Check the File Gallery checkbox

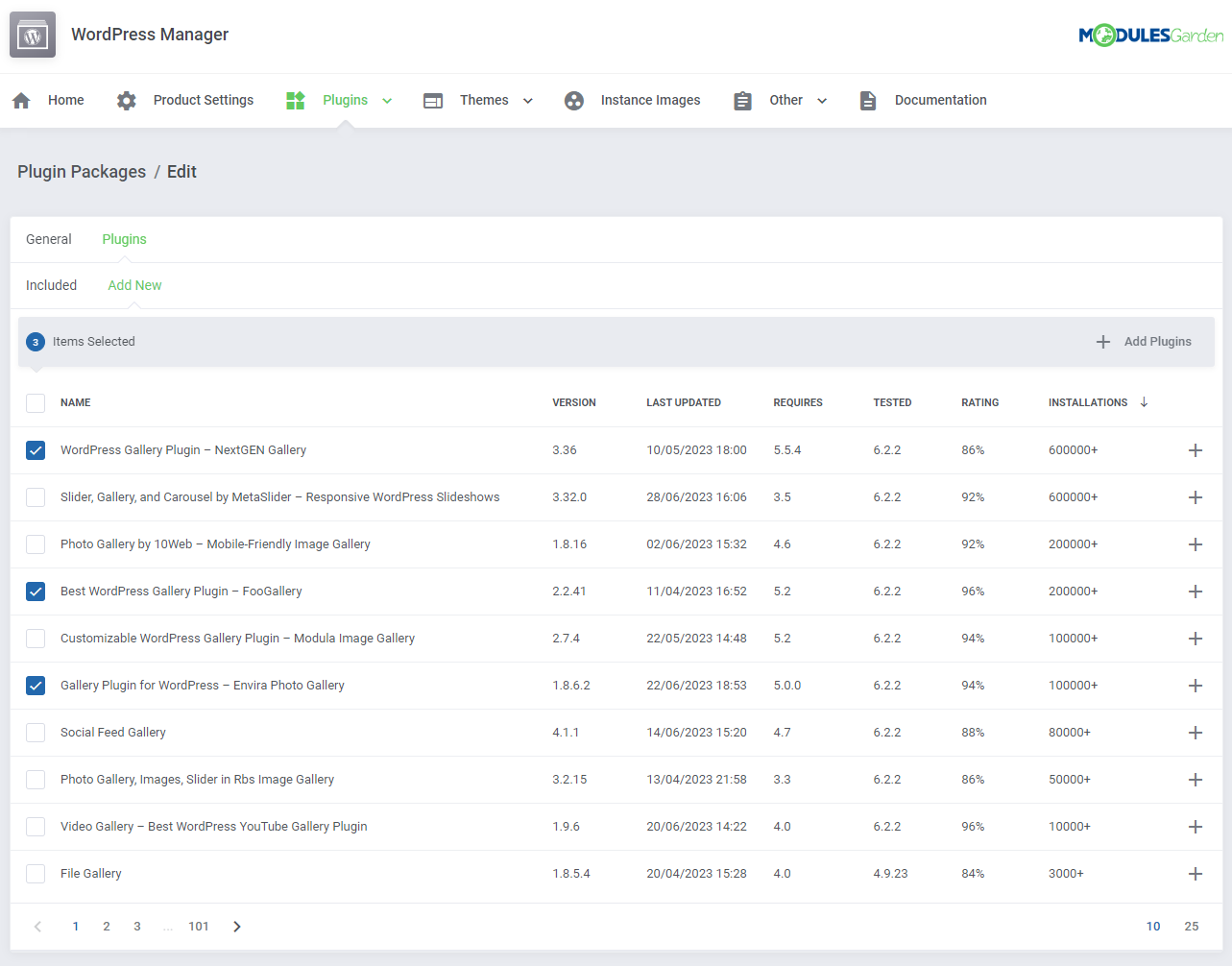(36, 874)
